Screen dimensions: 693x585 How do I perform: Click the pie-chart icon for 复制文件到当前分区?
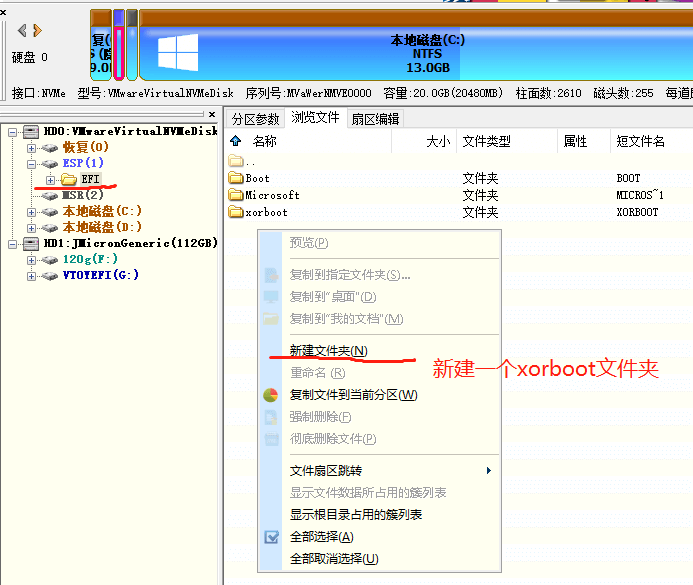coord(271,395)
